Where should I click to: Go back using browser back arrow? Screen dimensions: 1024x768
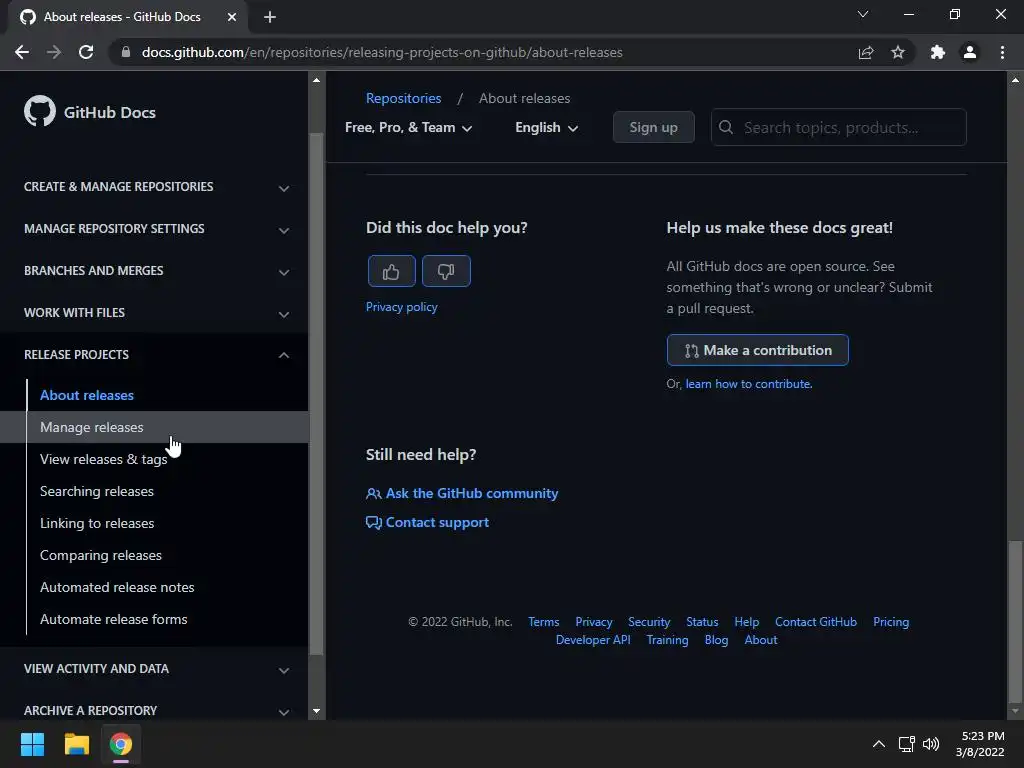pyautogui.click(x=22, y=52)
